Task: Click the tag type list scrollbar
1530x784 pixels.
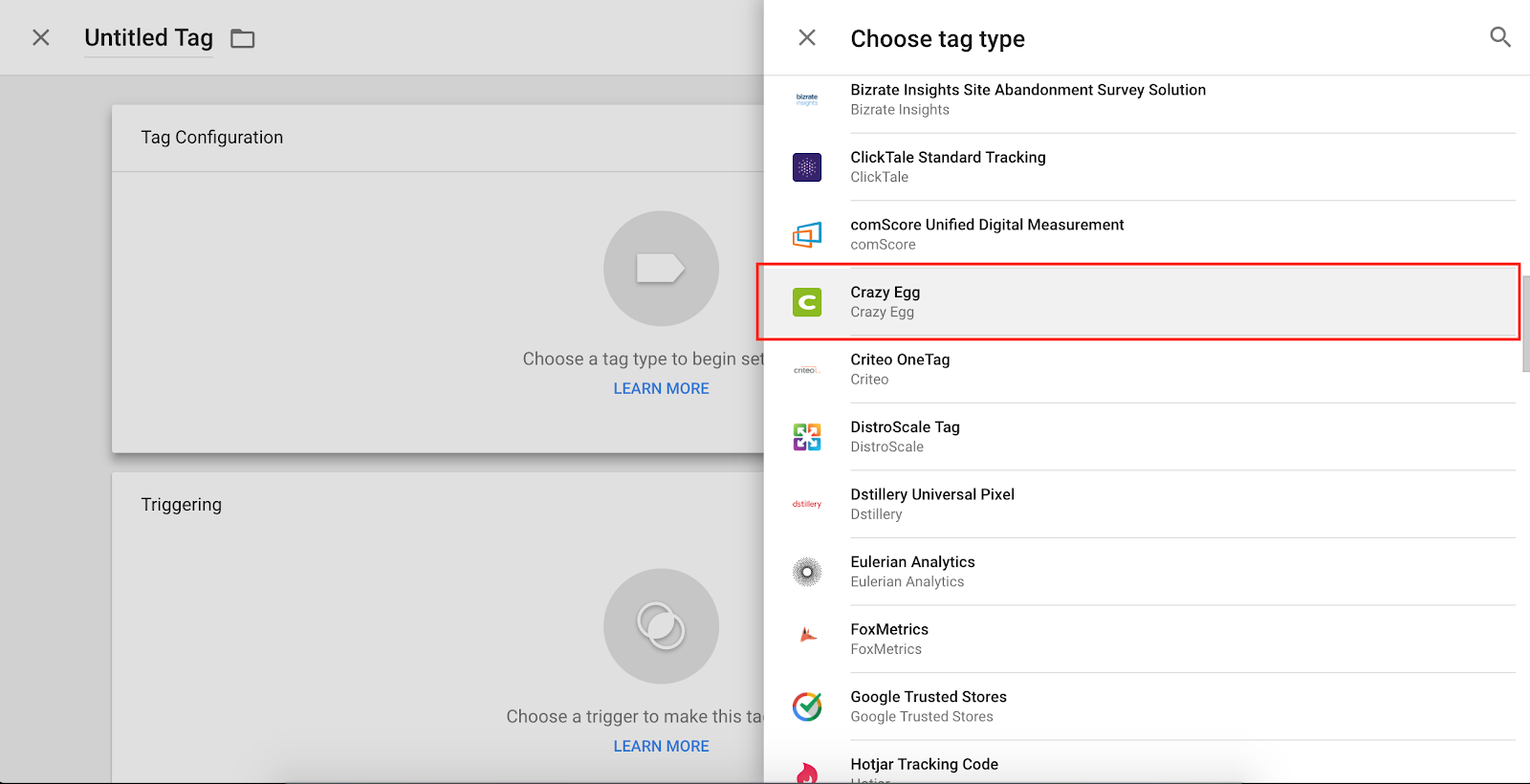Action: pos(1525,323)
